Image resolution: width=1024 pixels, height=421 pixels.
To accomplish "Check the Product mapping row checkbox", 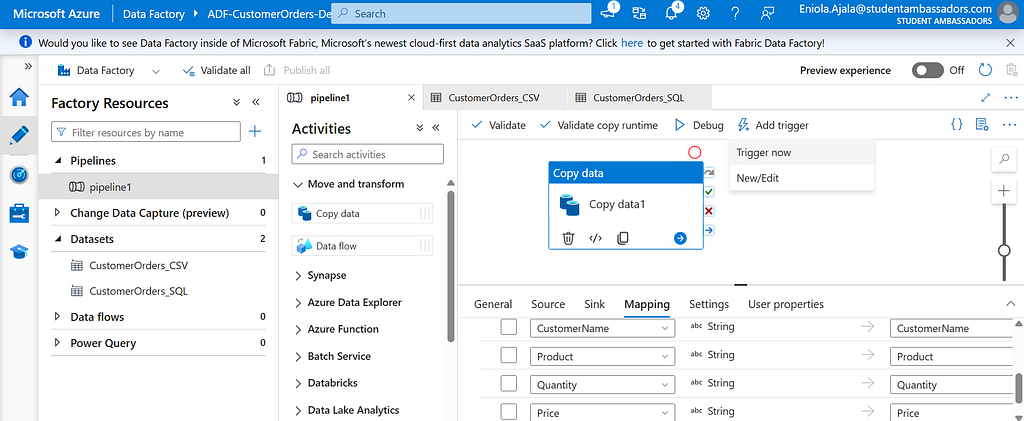I will 509,356.
